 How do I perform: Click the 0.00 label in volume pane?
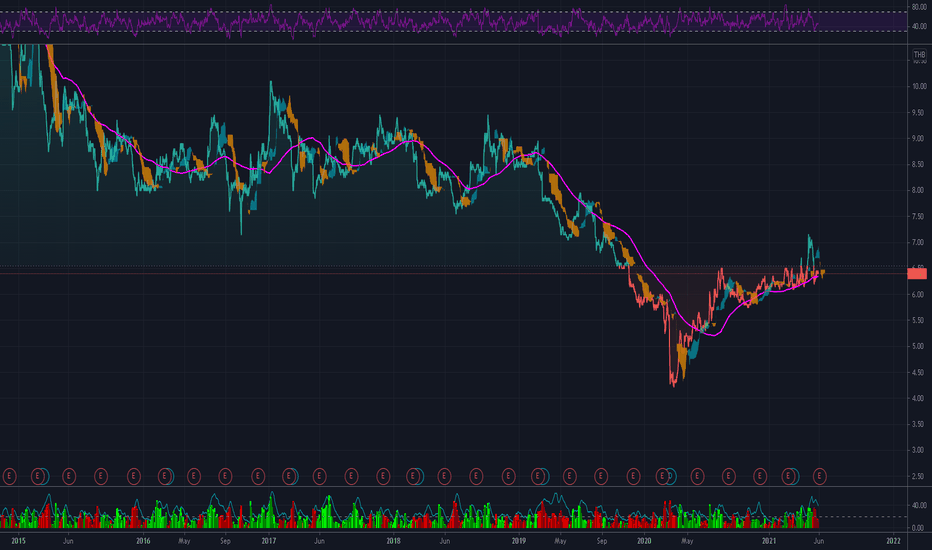pyautogui.click(x=918, y=528)
